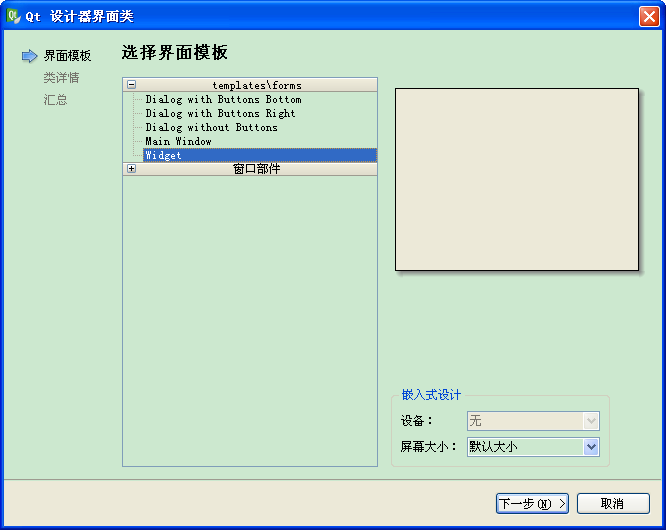Click the 类详情 wizard step

pos(62,78)
